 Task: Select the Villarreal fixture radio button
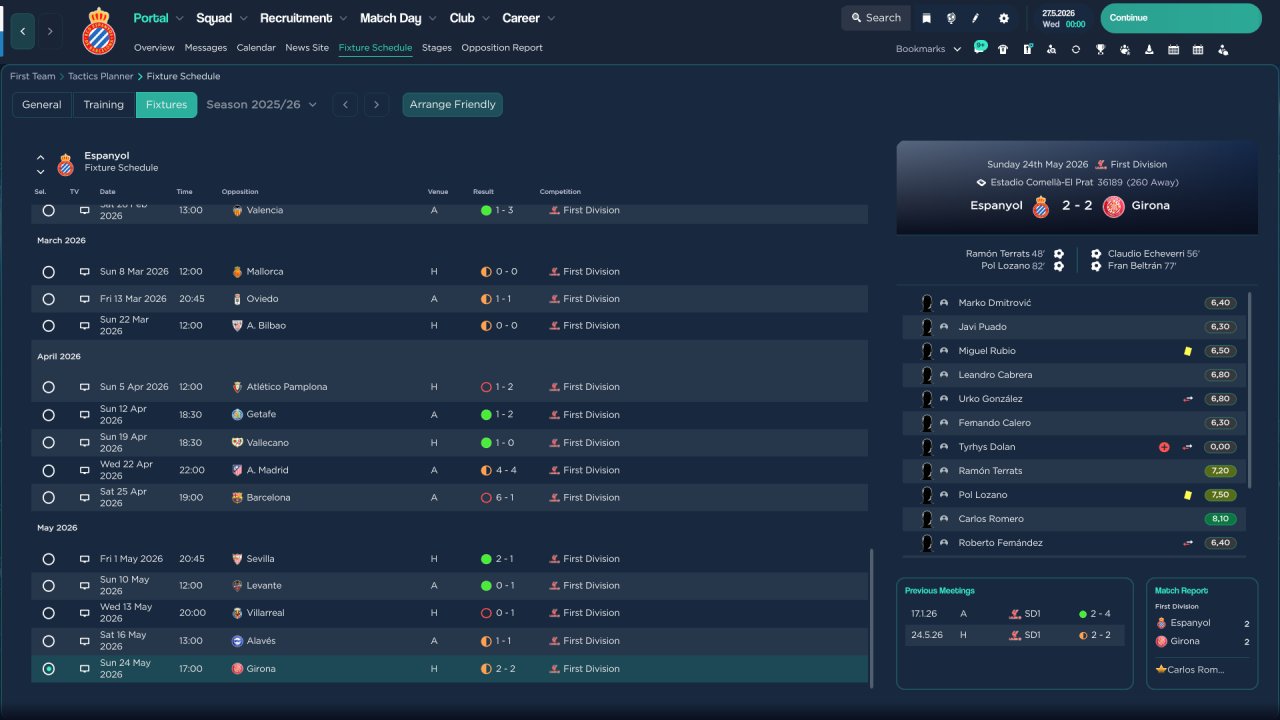point(48,613)
